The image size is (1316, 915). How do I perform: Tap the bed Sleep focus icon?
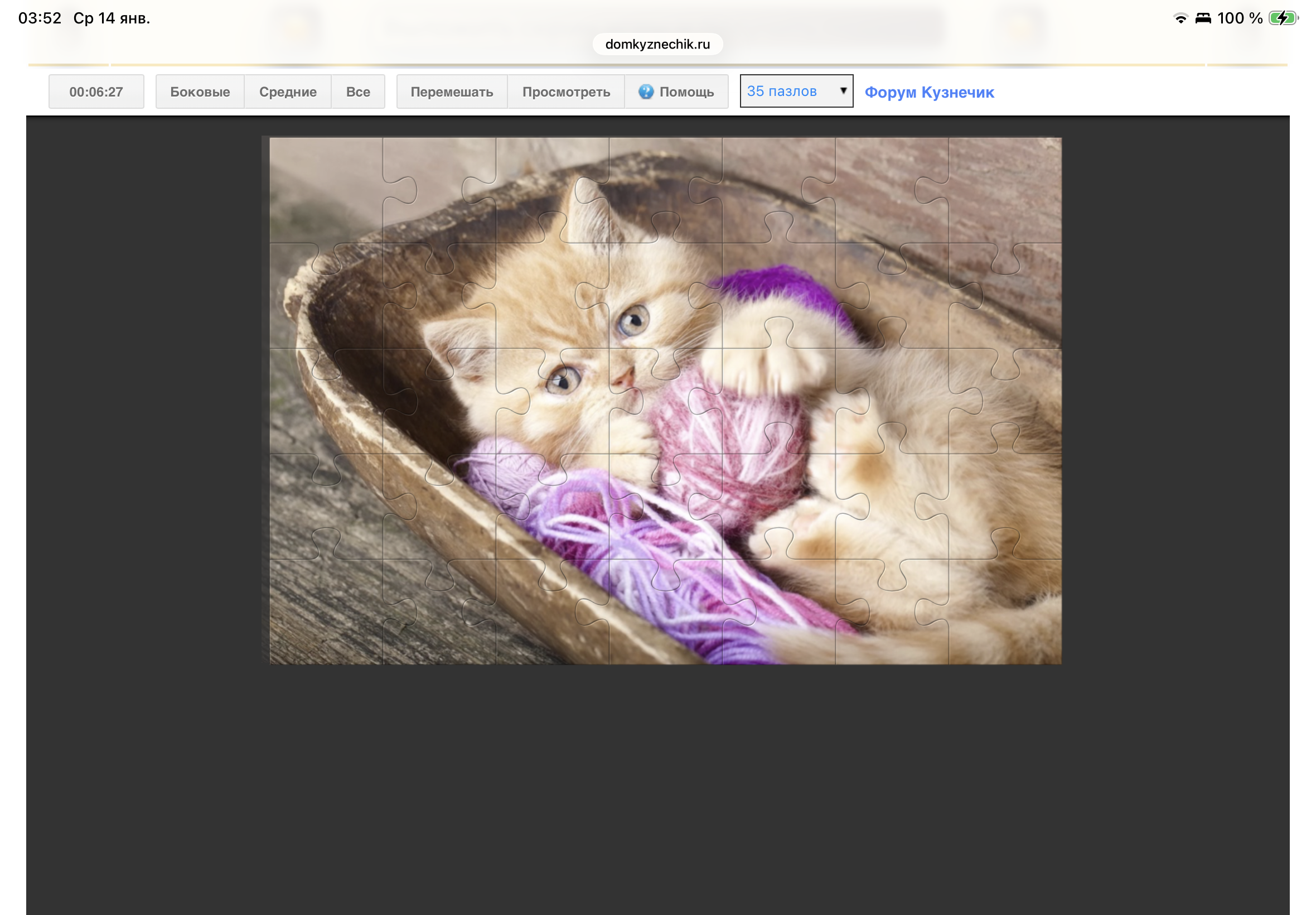(1203, 18)
